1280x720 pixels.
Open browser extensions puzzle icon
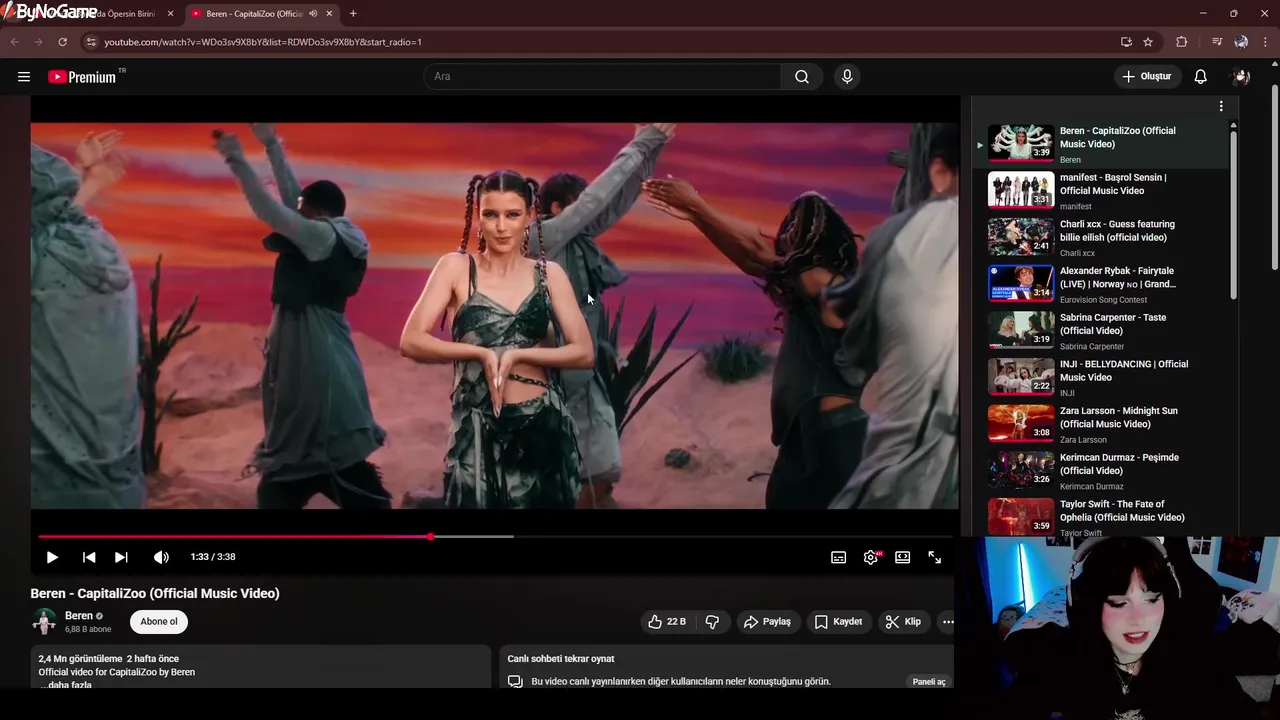pyautogui.click(x=1182, y=42)
